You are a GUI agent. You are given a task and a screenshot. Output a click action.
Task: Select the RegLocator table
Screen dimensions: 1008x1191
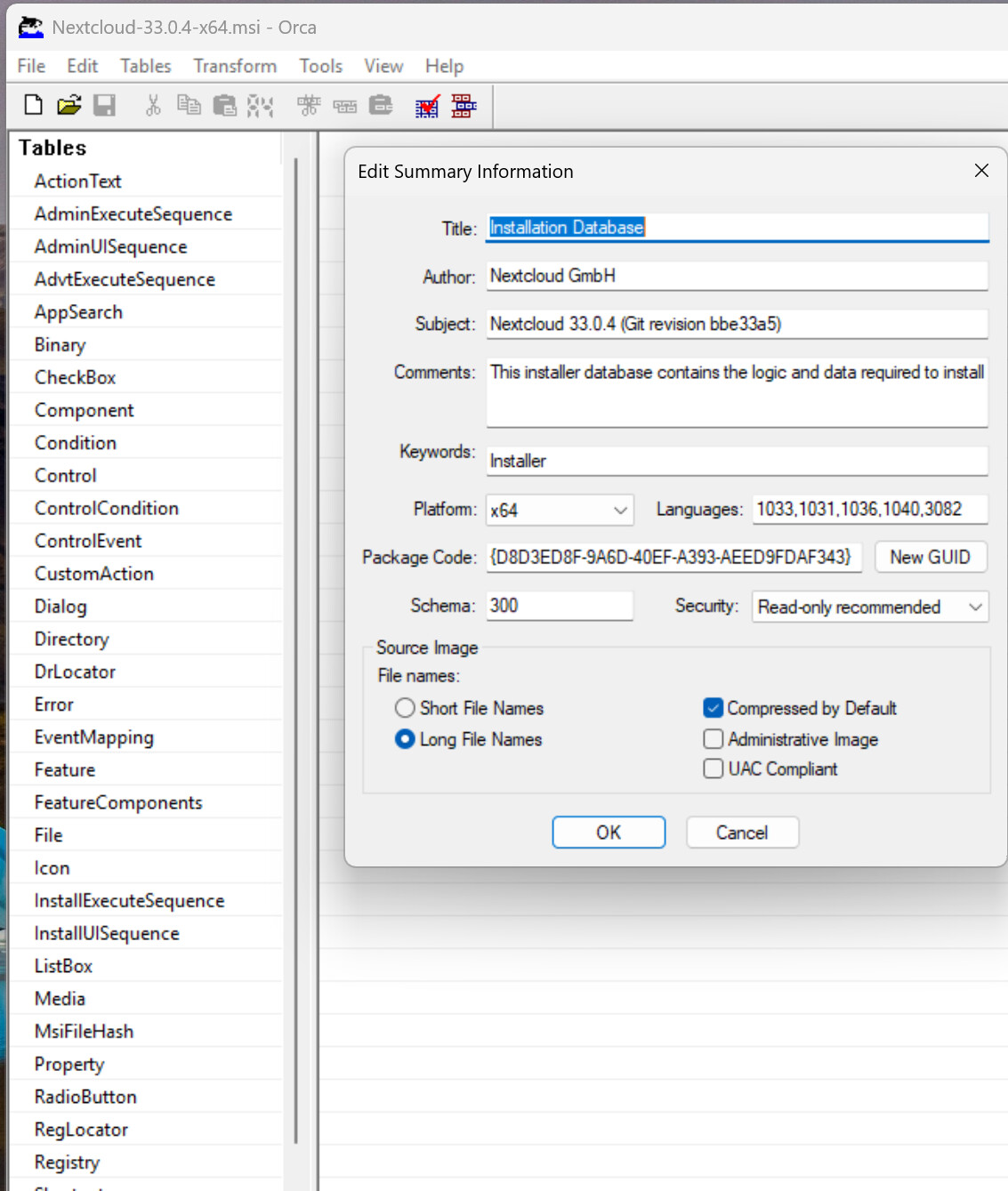(81, 1130)
